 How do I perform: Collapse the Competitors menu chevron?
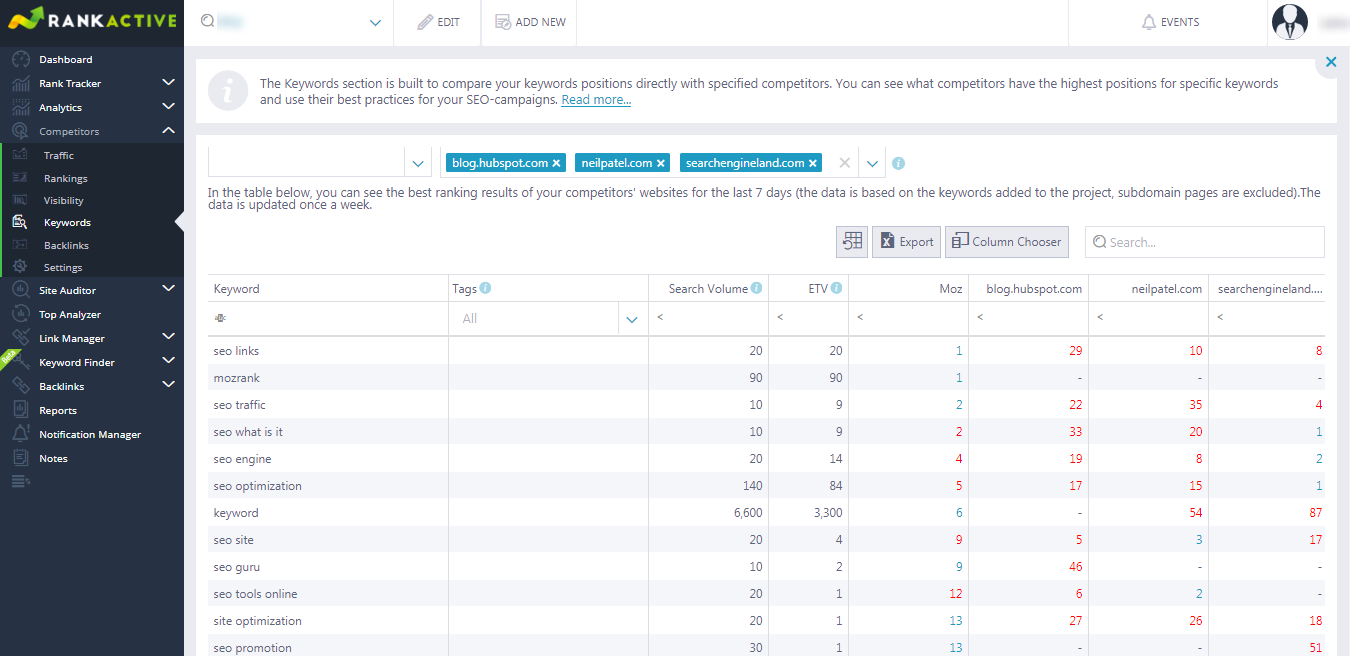click(x=168, y=131)
